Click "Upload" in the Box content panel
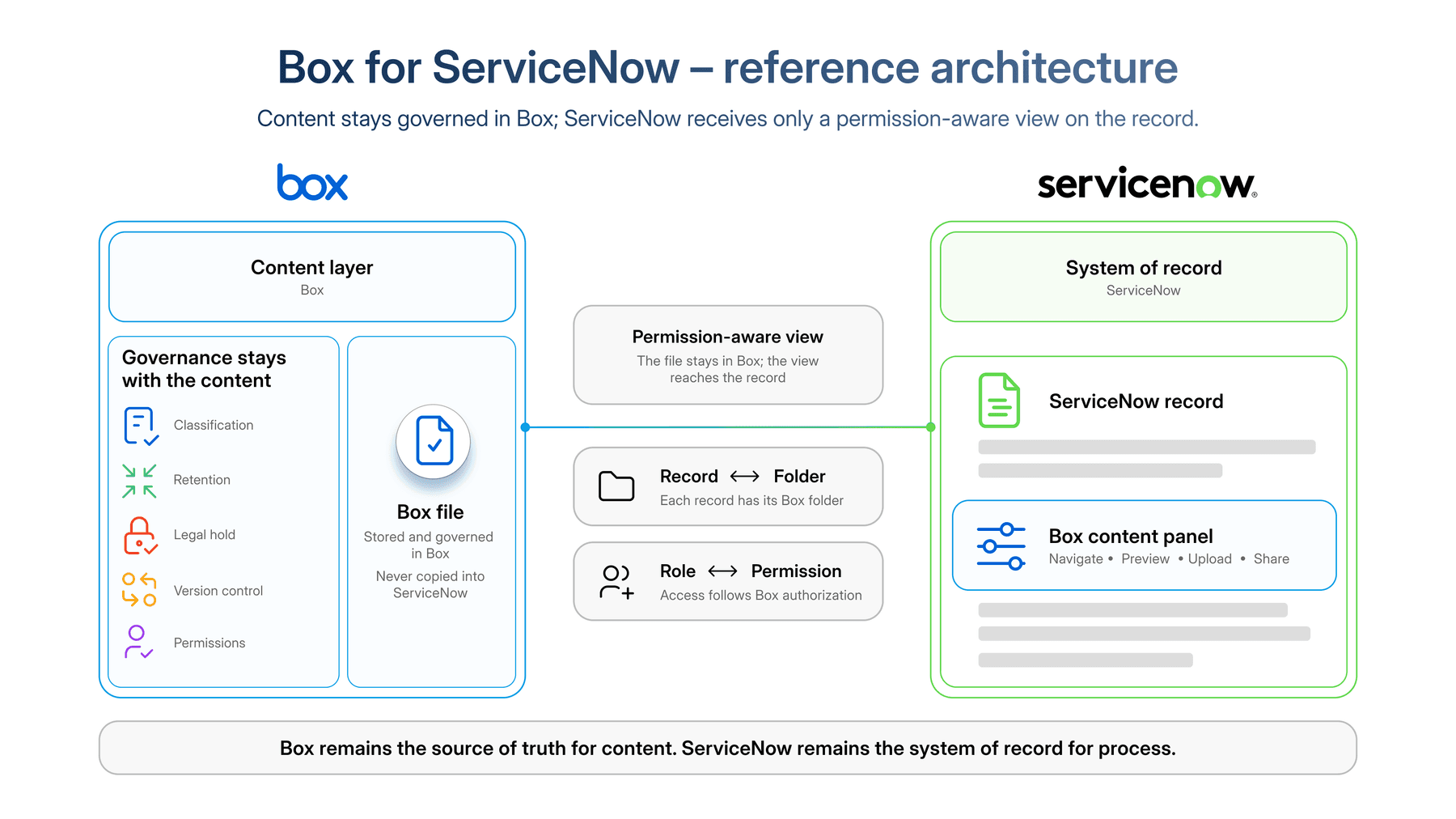Image resolution: width=1456 pixels, height=819 pixels. point(1210,559)
